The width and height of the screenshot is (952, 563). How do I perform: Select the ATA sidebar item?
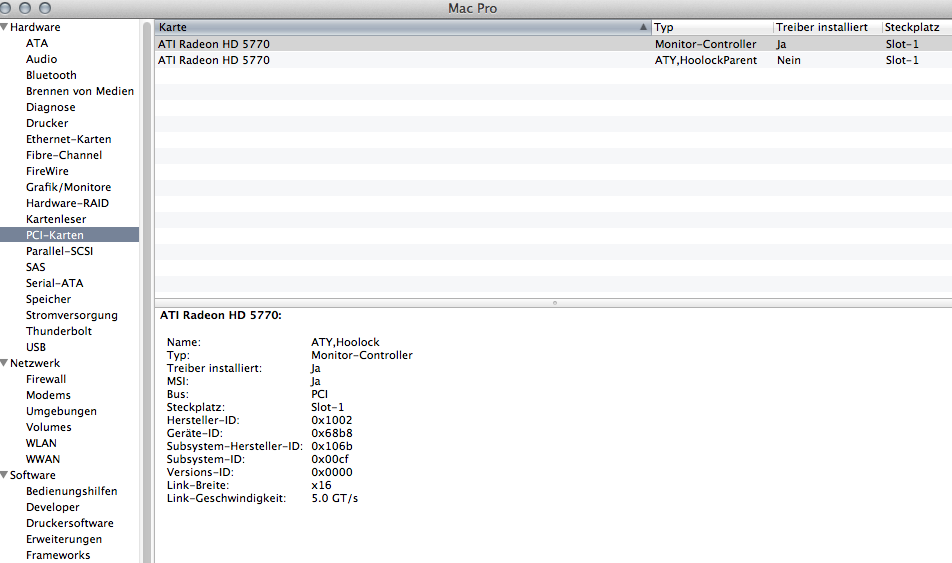pyautogui.click(x=37, y=43)
